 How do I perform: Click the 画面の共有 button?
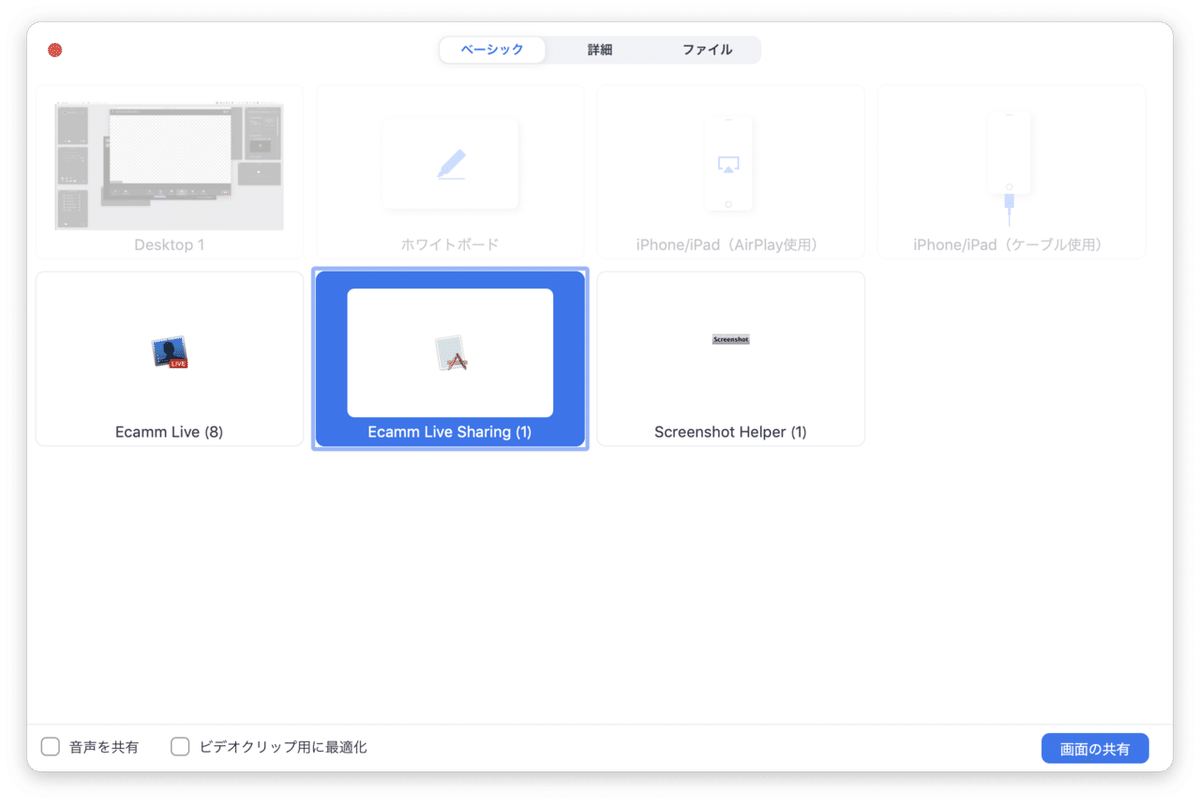[x=1095, y=749]
